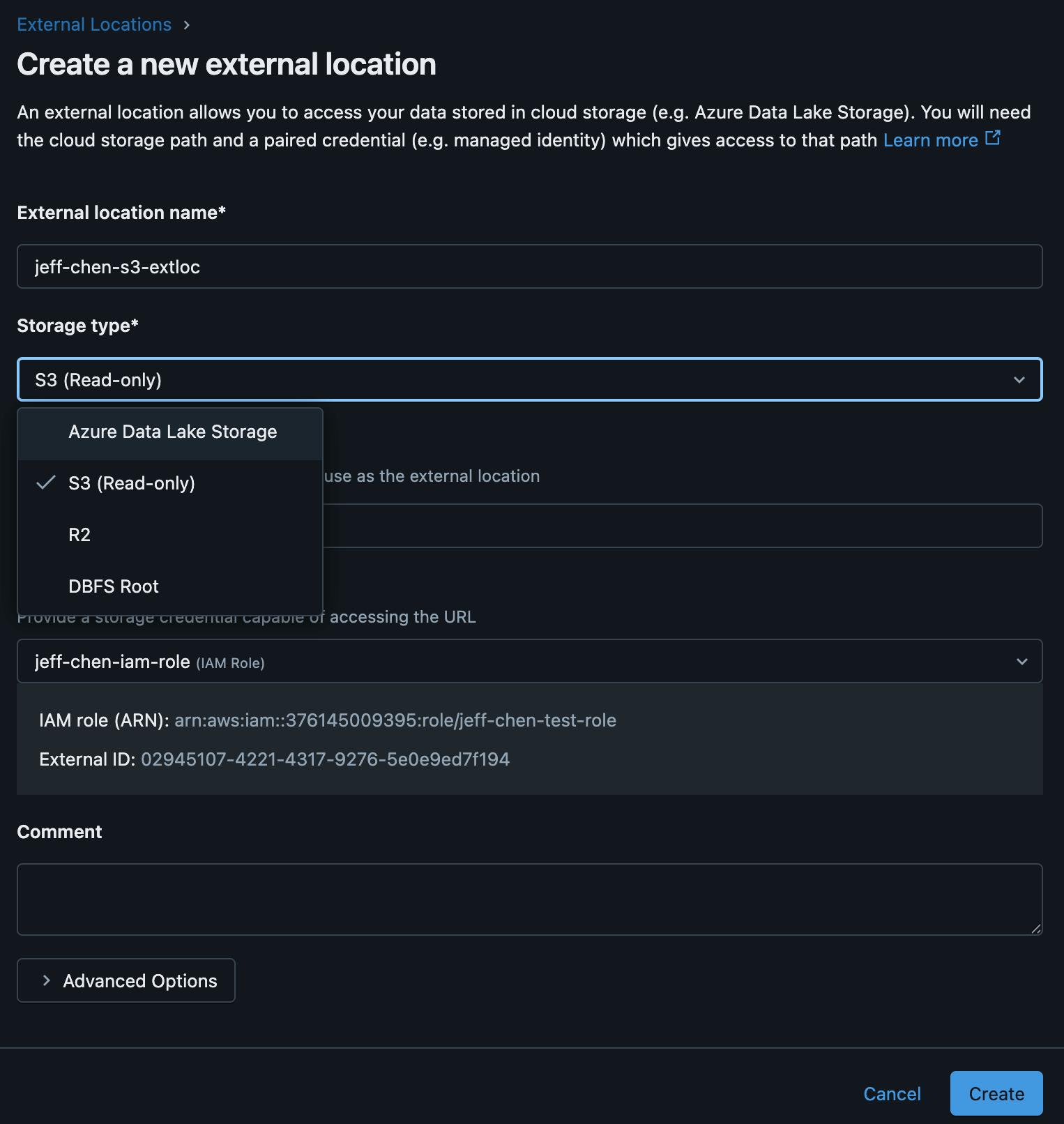Pick R2 as storage type
The image size is (1064, 1124).
pyautogui.click(x=79, y=535)
